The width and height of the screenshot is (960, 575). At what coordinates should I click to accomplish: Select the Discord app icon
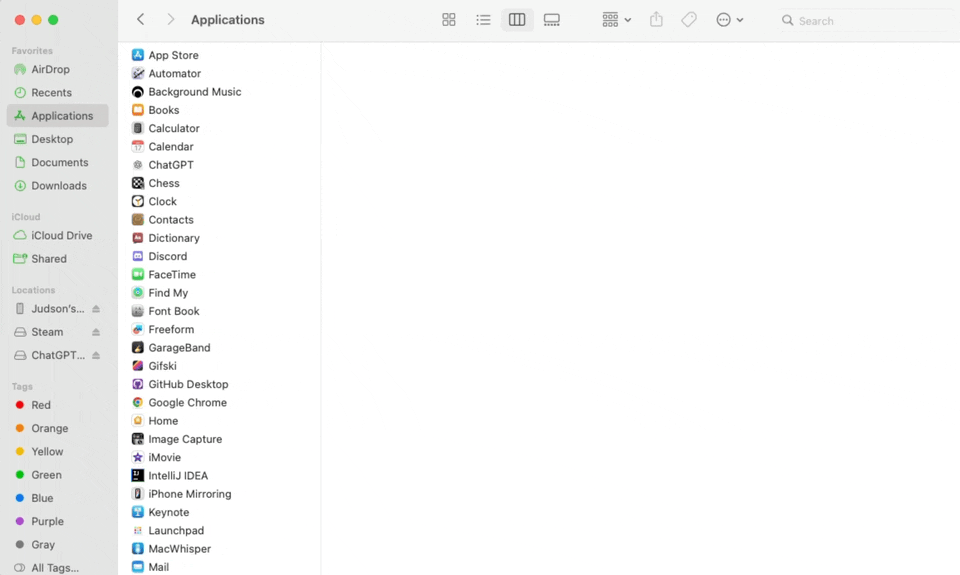pos(138,257)
